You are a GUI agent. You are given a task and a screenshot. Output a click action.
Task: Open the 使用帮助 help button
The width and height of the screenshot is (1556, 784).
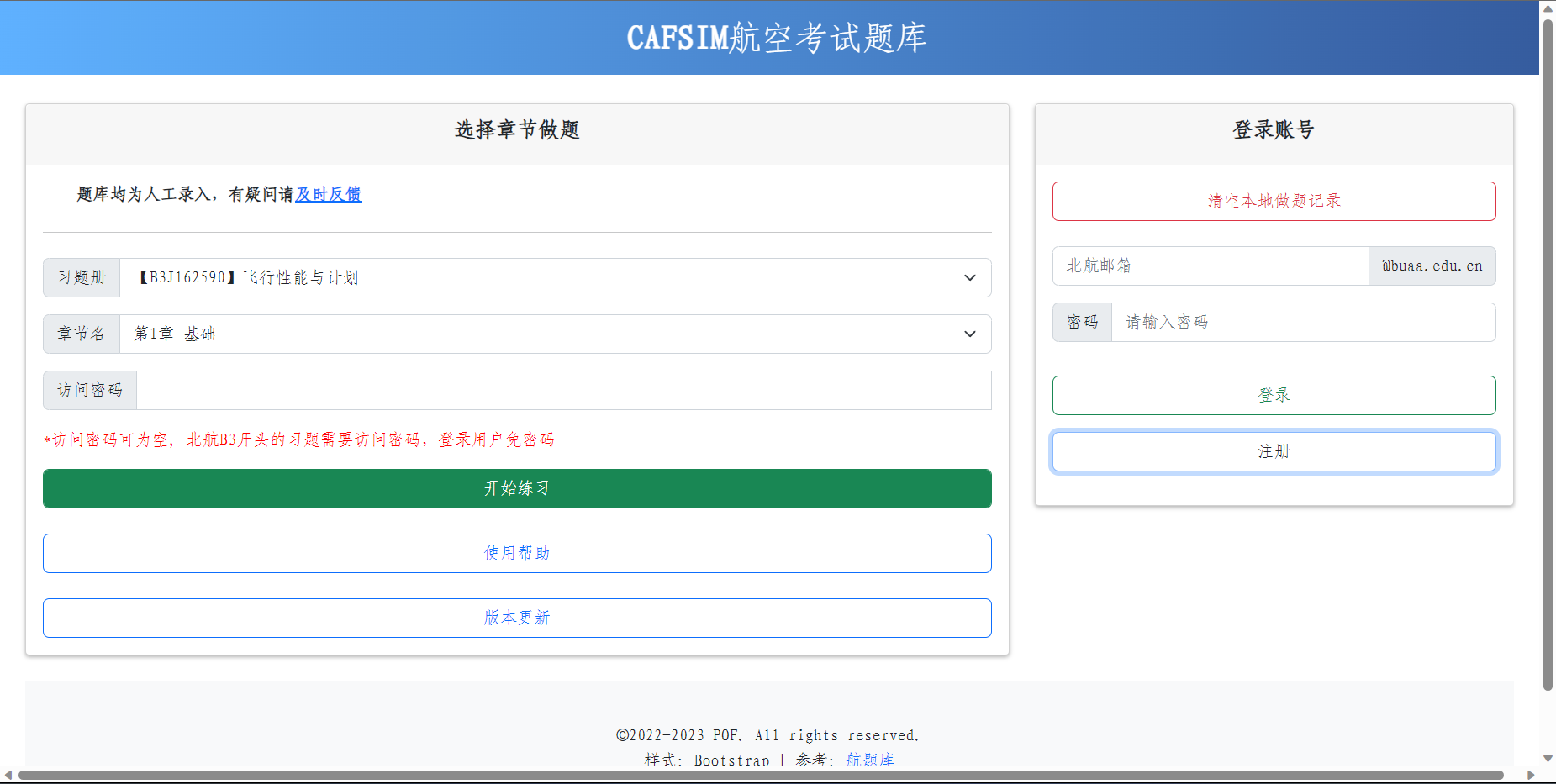517,553
